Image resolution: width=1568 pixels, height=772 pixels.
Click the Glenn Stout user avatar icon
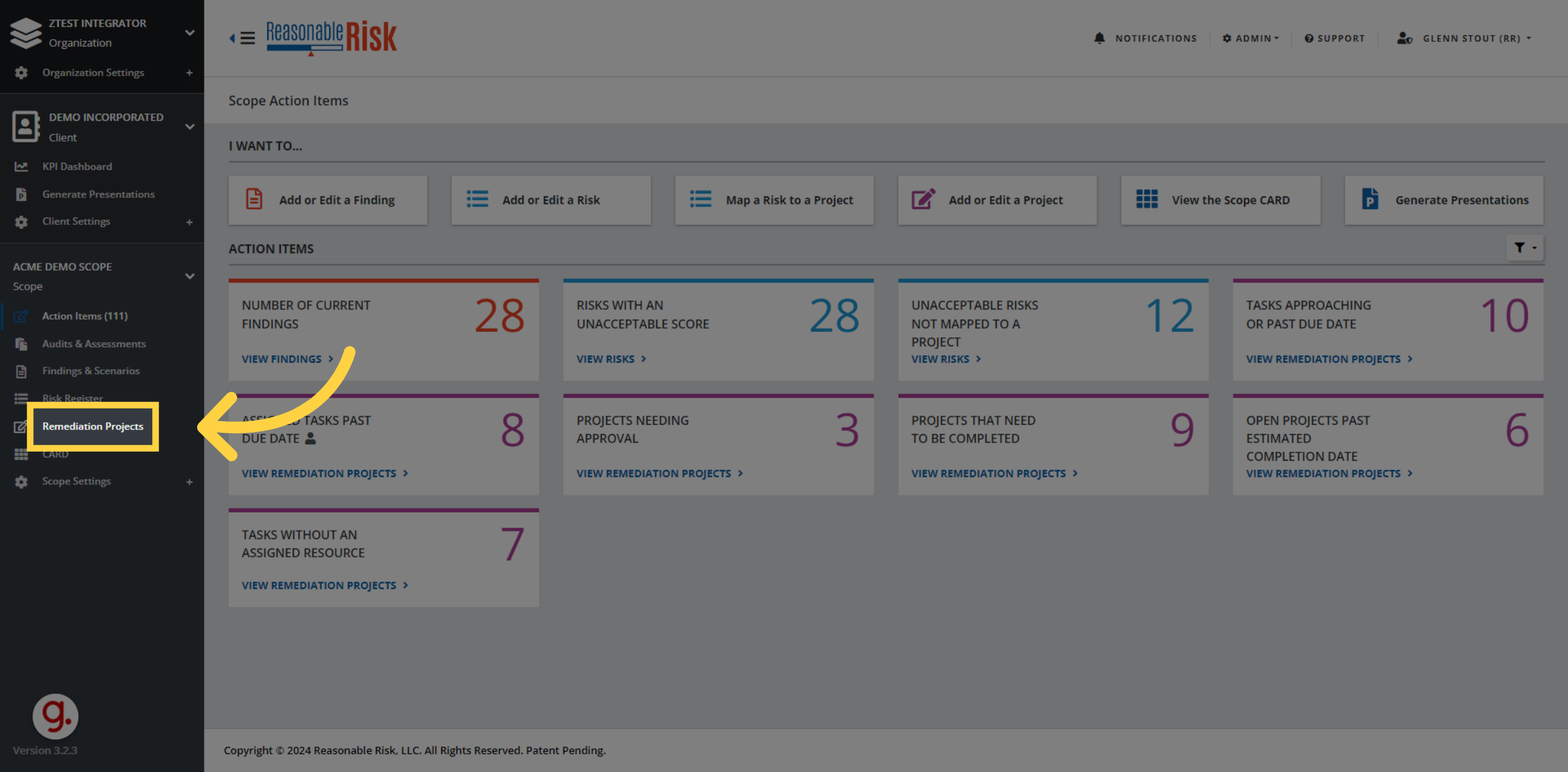pyautogui.click(x=1405, y=39)
